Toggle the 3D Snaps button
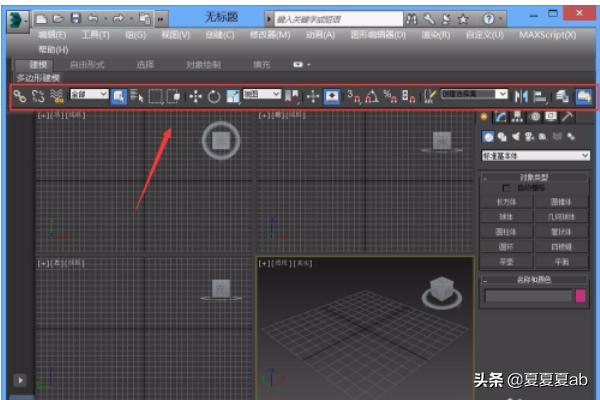 (x=353, y=96)
